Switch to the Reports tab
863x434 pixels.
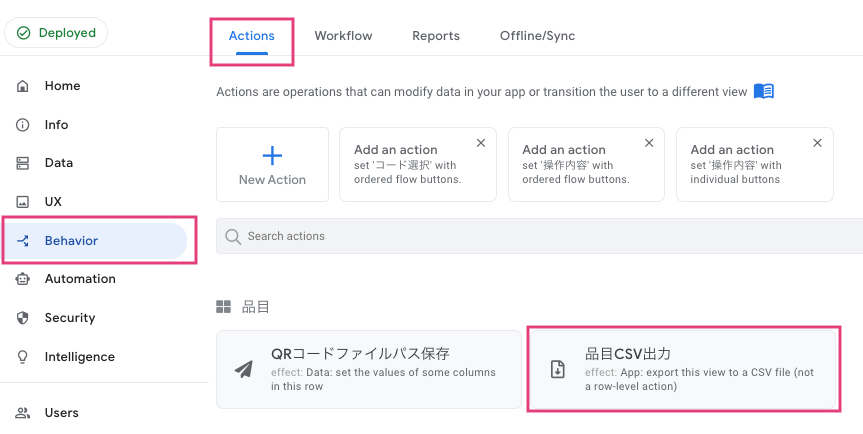click(x=436, y=36)
